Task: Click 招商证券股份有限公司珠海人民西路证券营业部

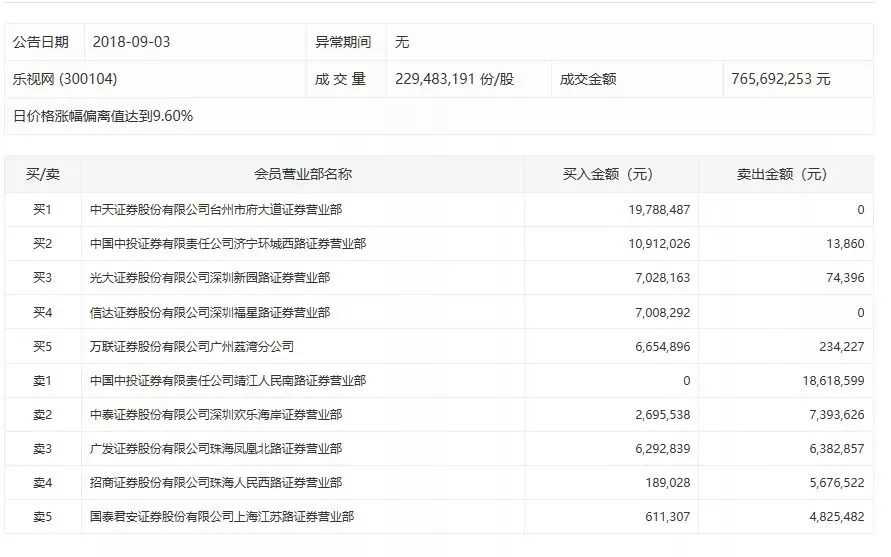Action: (x=216, y=483)
